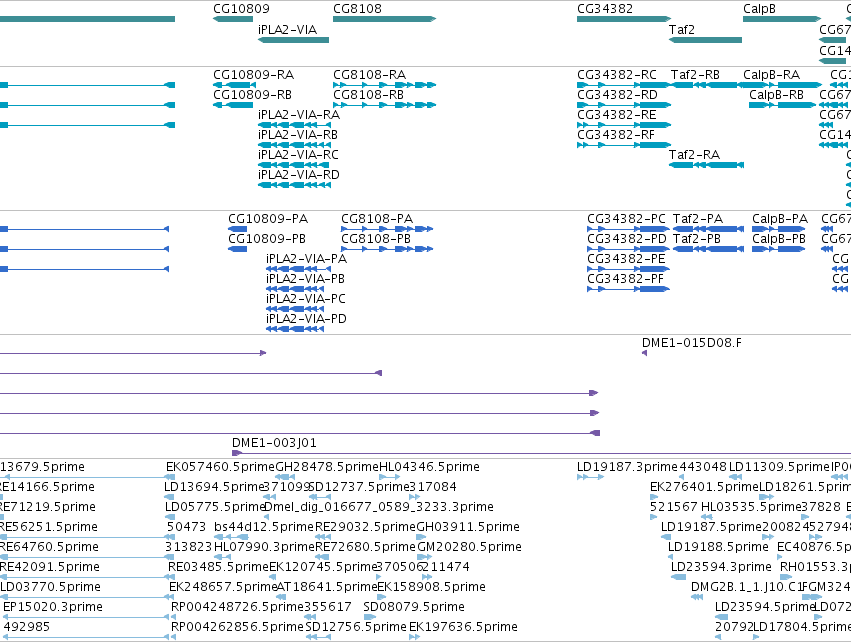Click transcript CG34382-RF
851x642 pixels.
[x=616, y=135]
